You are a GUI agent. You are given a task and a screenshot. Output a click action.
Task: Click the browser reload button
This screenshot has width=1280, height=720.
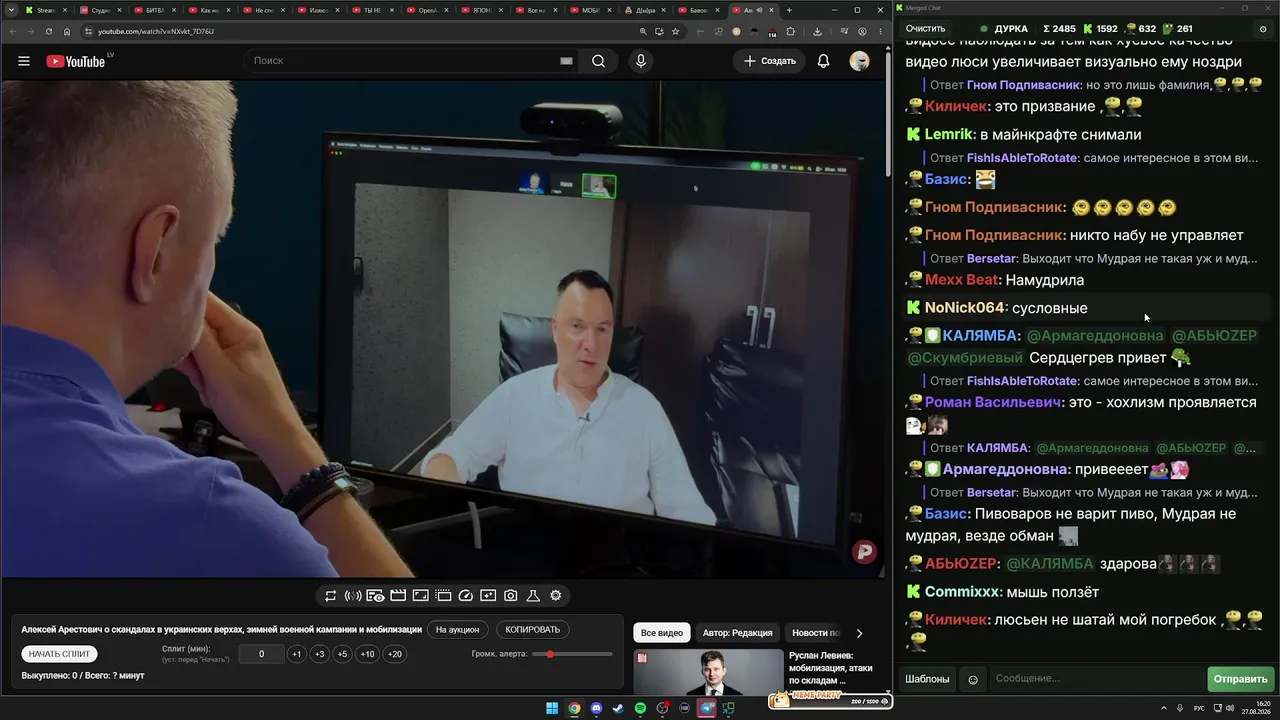[x=49, y=31]
